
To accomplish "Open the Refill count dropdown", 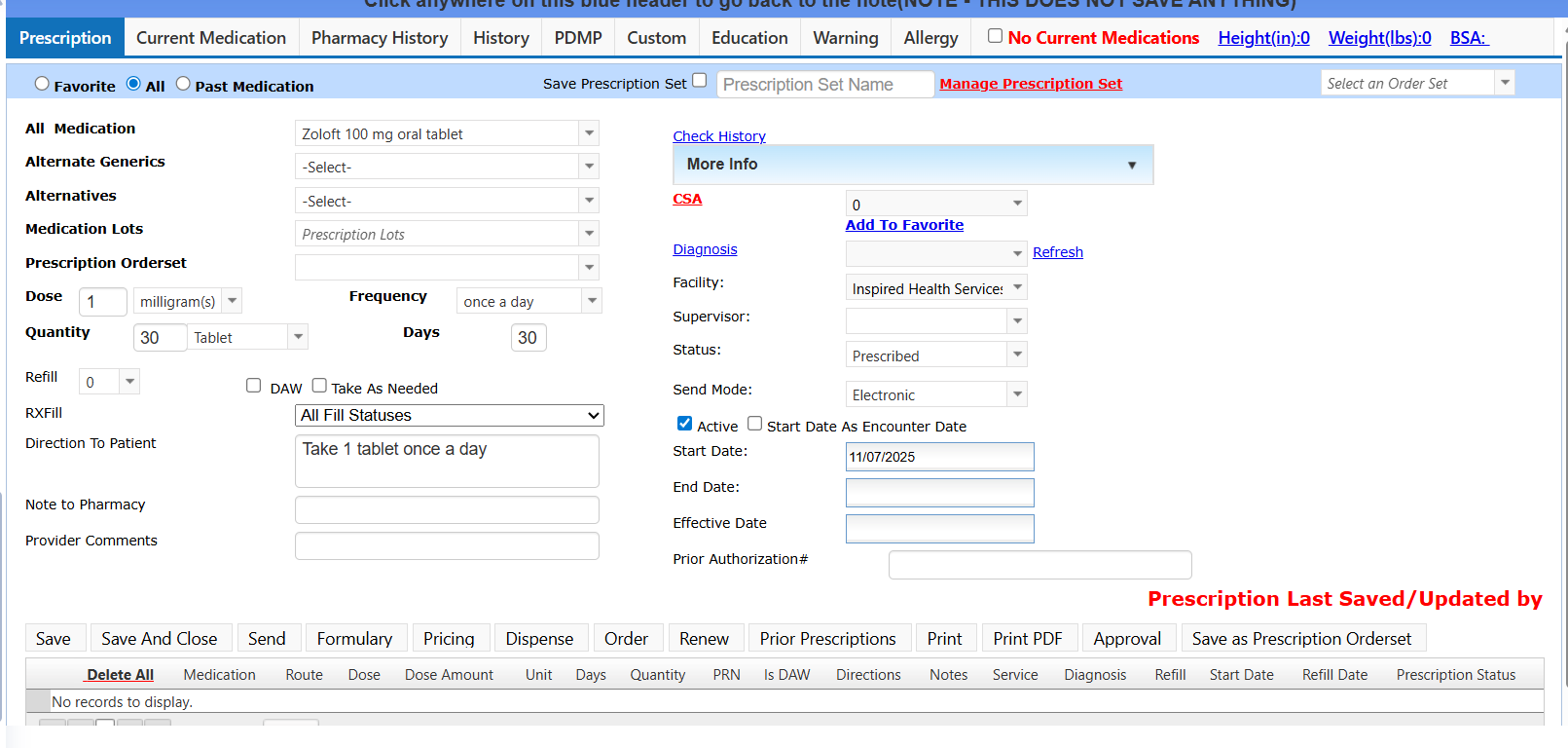I will 129,382.
